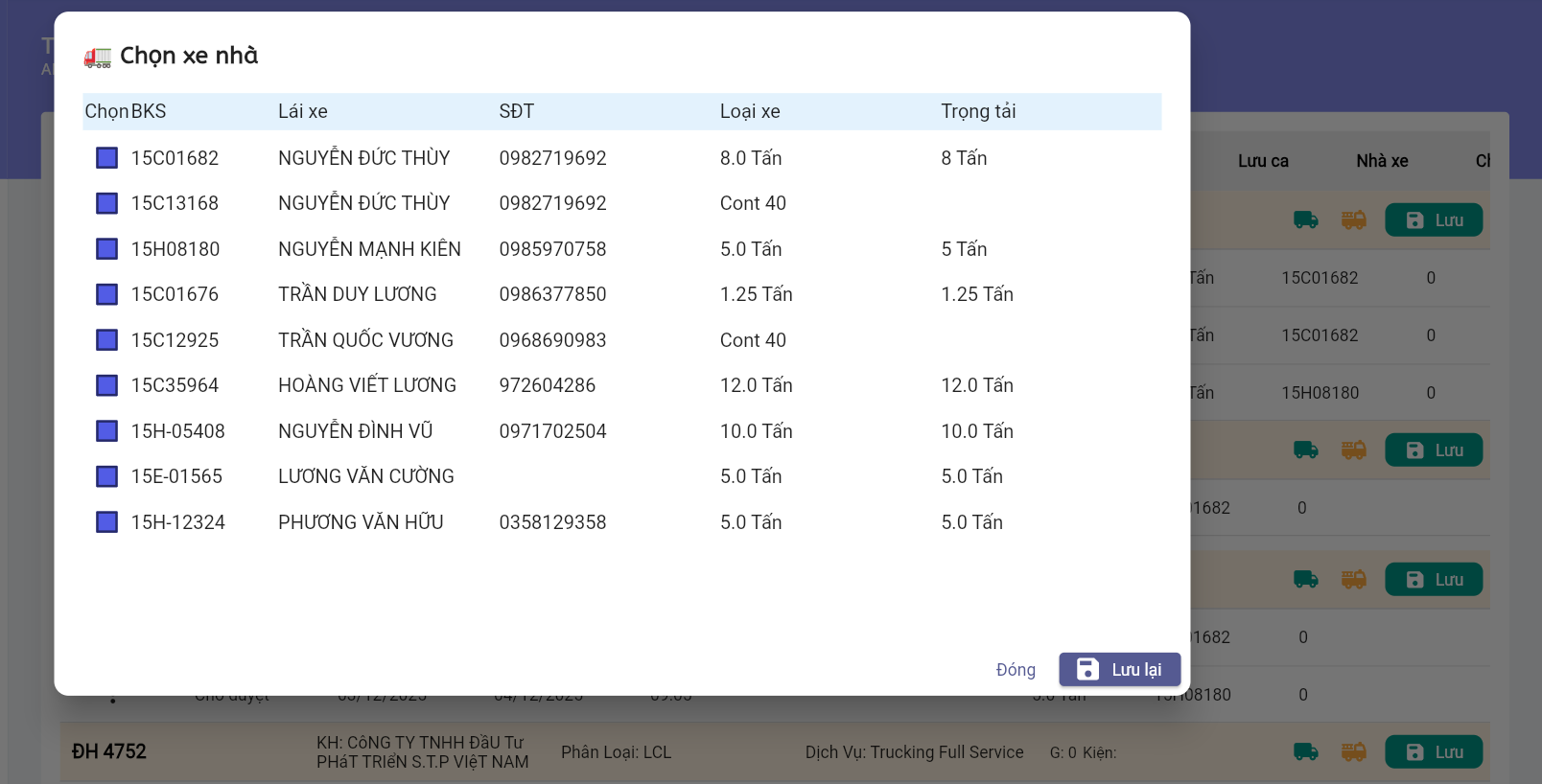Click the save icon on Lưu lại button
The image size is (1542, 784).
pos(1087,669)
